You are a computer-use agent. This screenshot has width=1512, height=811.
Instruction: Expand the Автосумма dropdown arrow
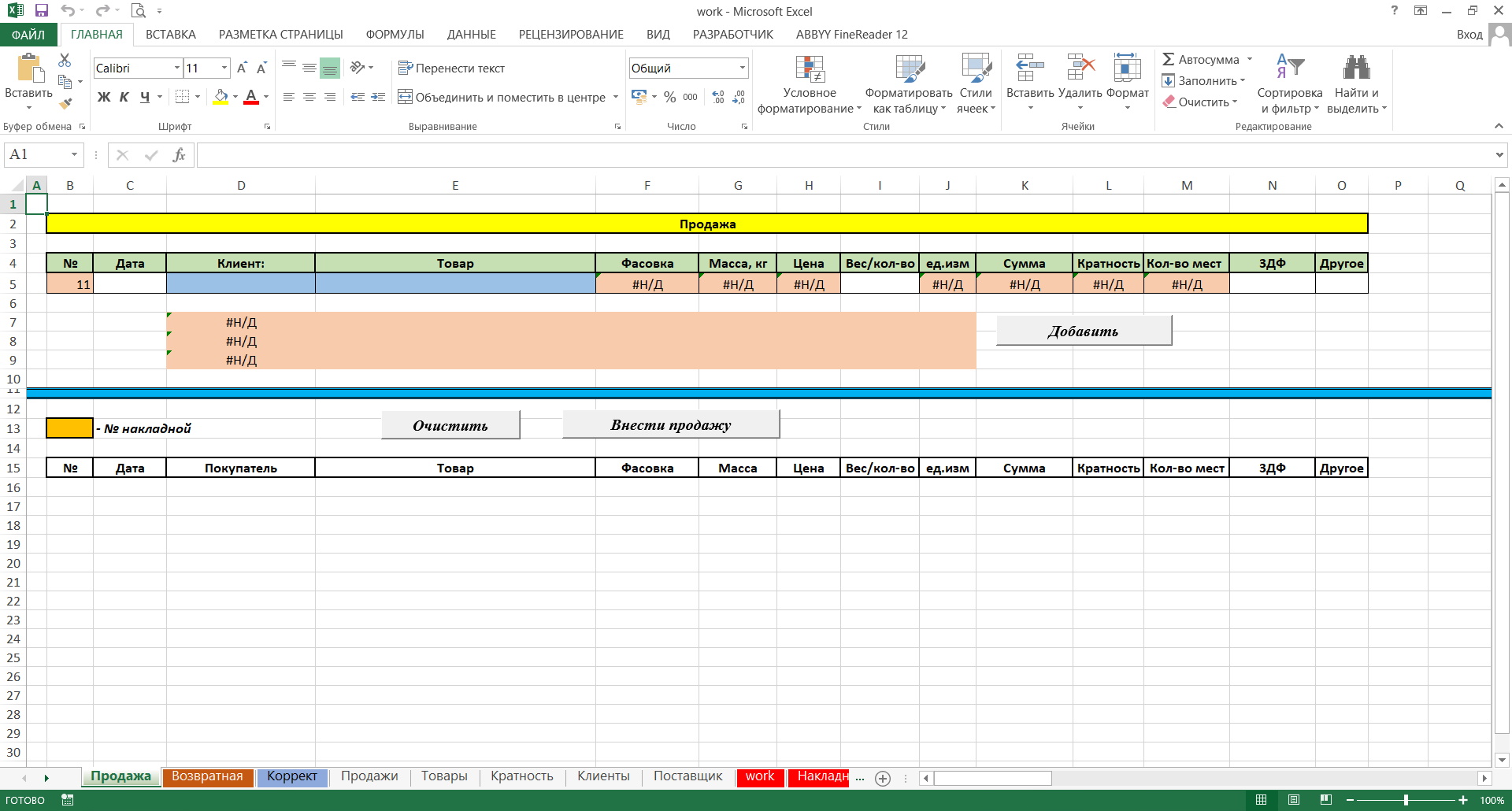click(1250, 60)
